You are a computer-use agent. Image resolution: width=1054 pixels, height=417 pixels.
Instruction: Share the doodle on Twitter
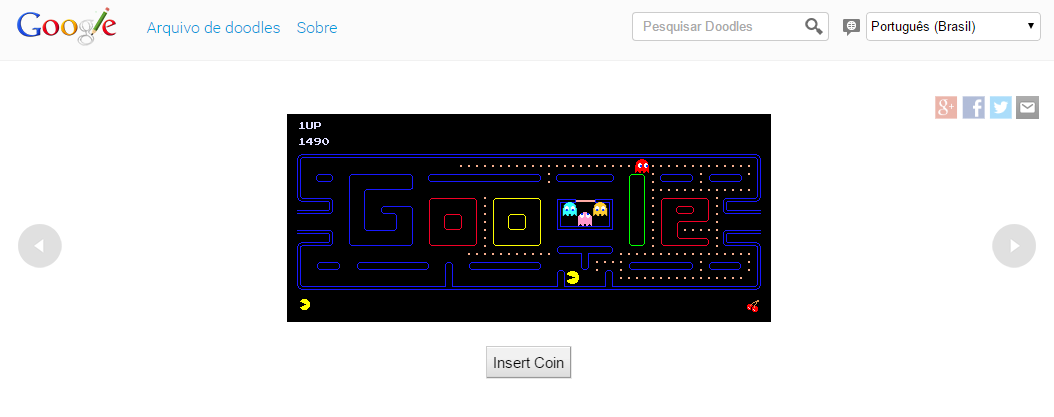pos(1000,107)
